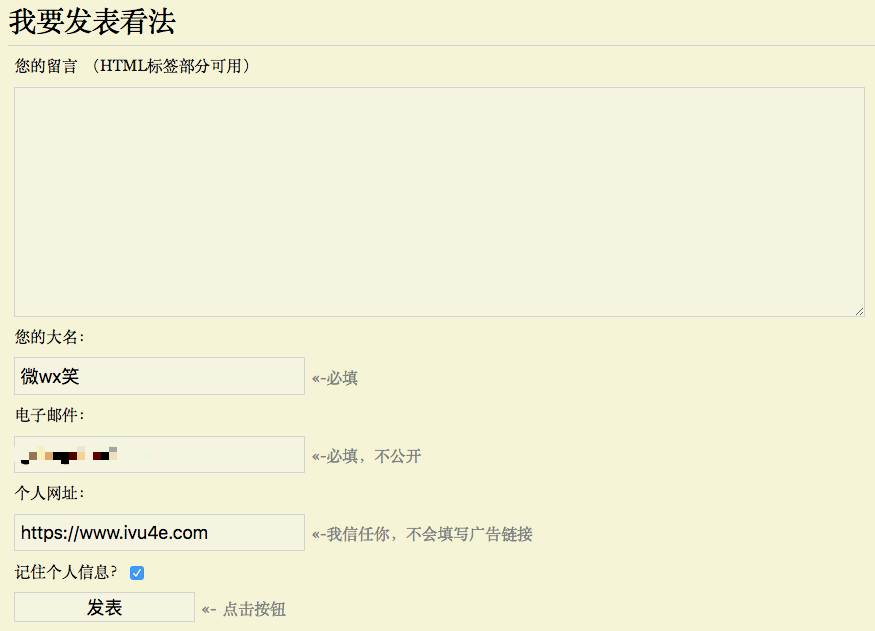Click the resize handle of comment box
The image size is (875, 631).
pos(859,311)
